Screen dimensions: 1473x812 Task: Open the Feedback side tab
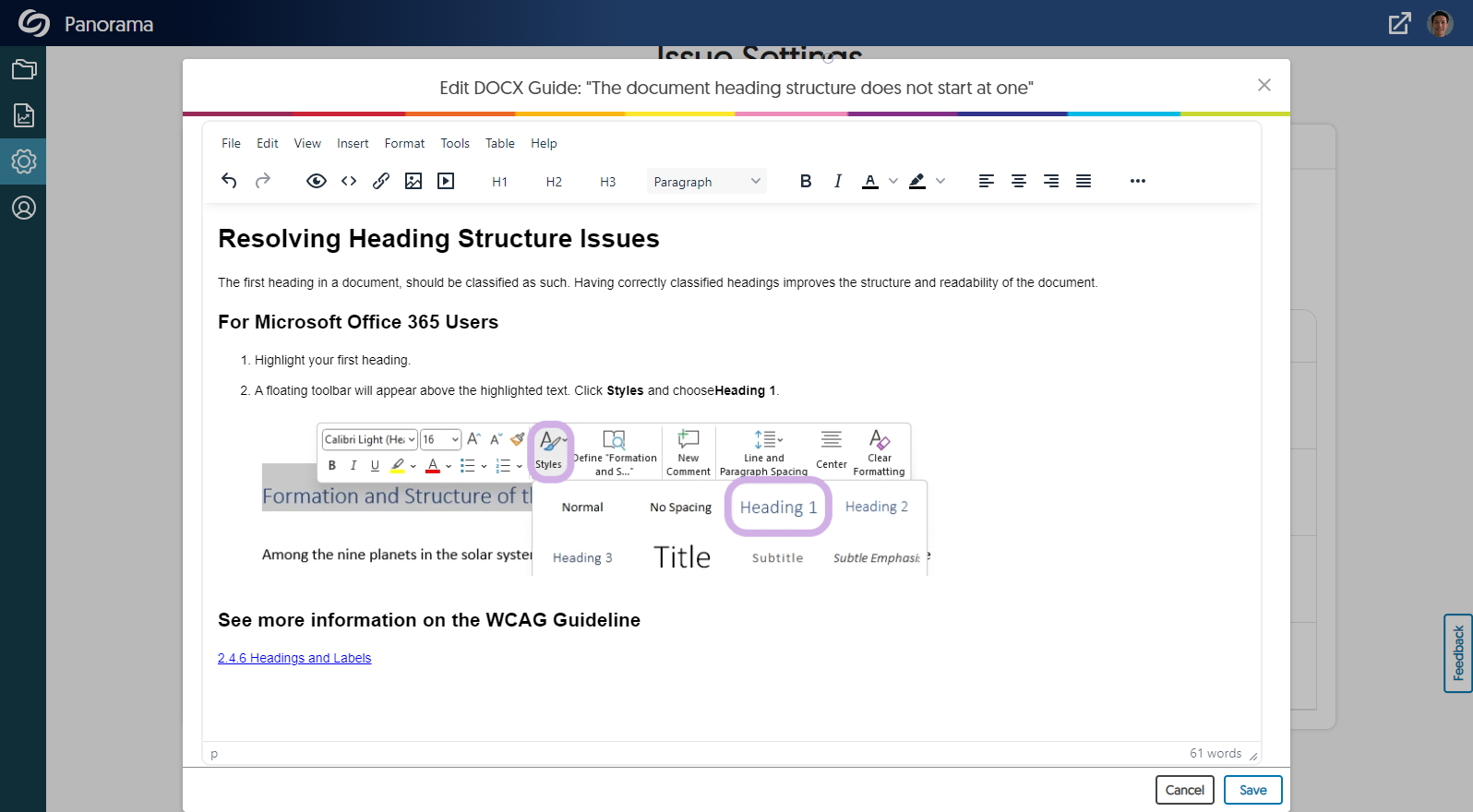click(x=1458, y=653)
